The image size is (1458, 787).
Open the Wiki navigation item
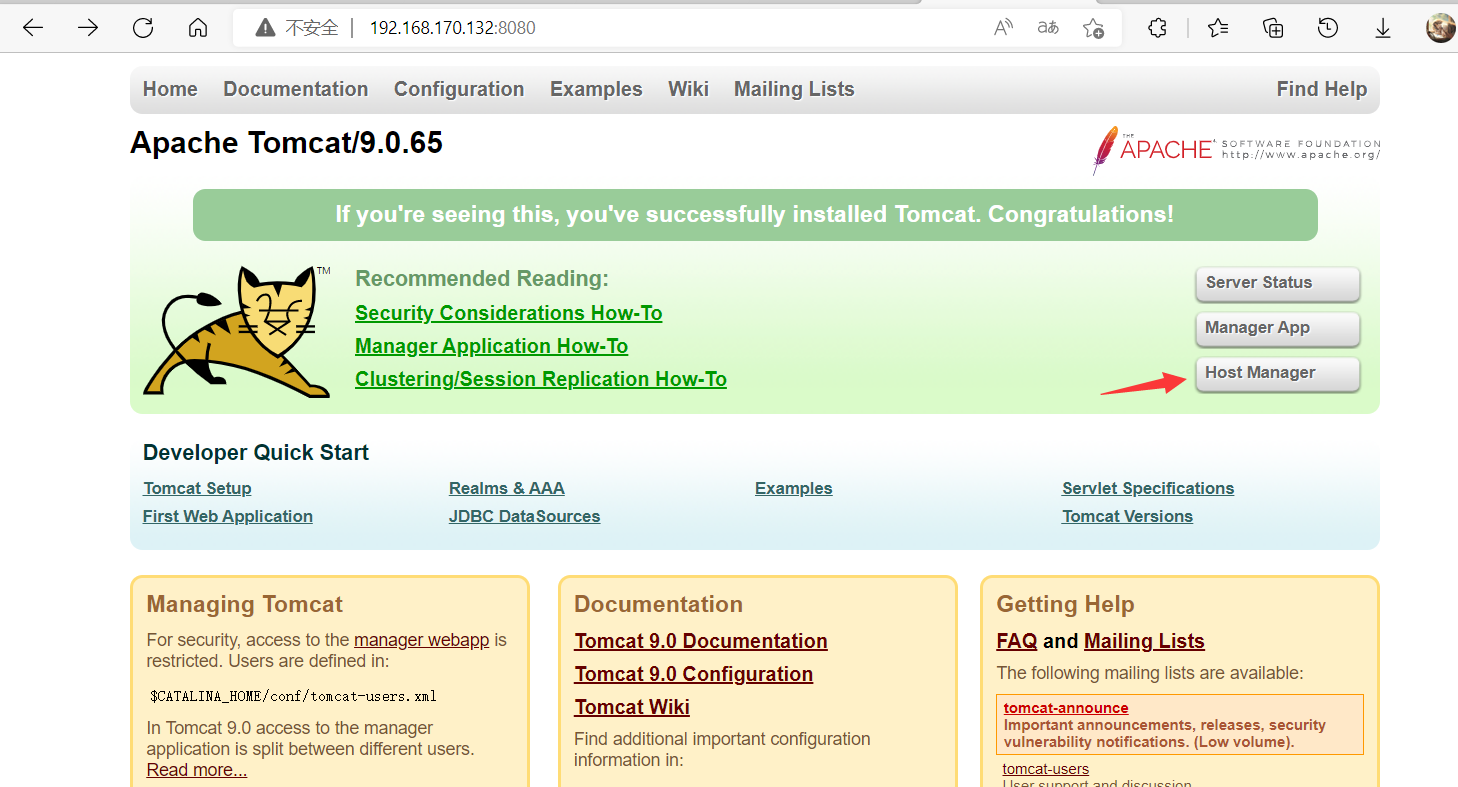(688, 89)
